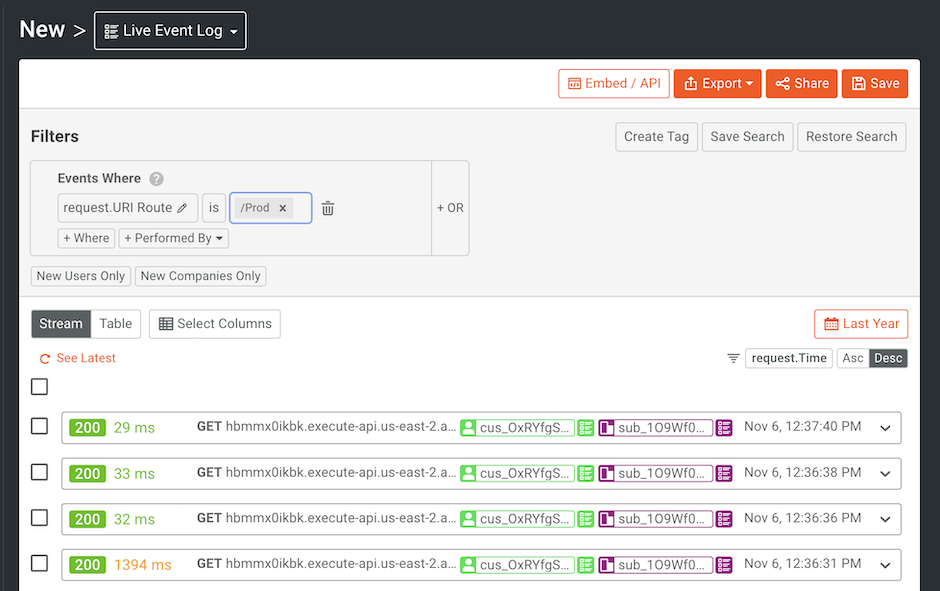This screenshot has height=591, width=940.
Task: Expand the 12:37:40 PM event row
Action: (885, 428)
